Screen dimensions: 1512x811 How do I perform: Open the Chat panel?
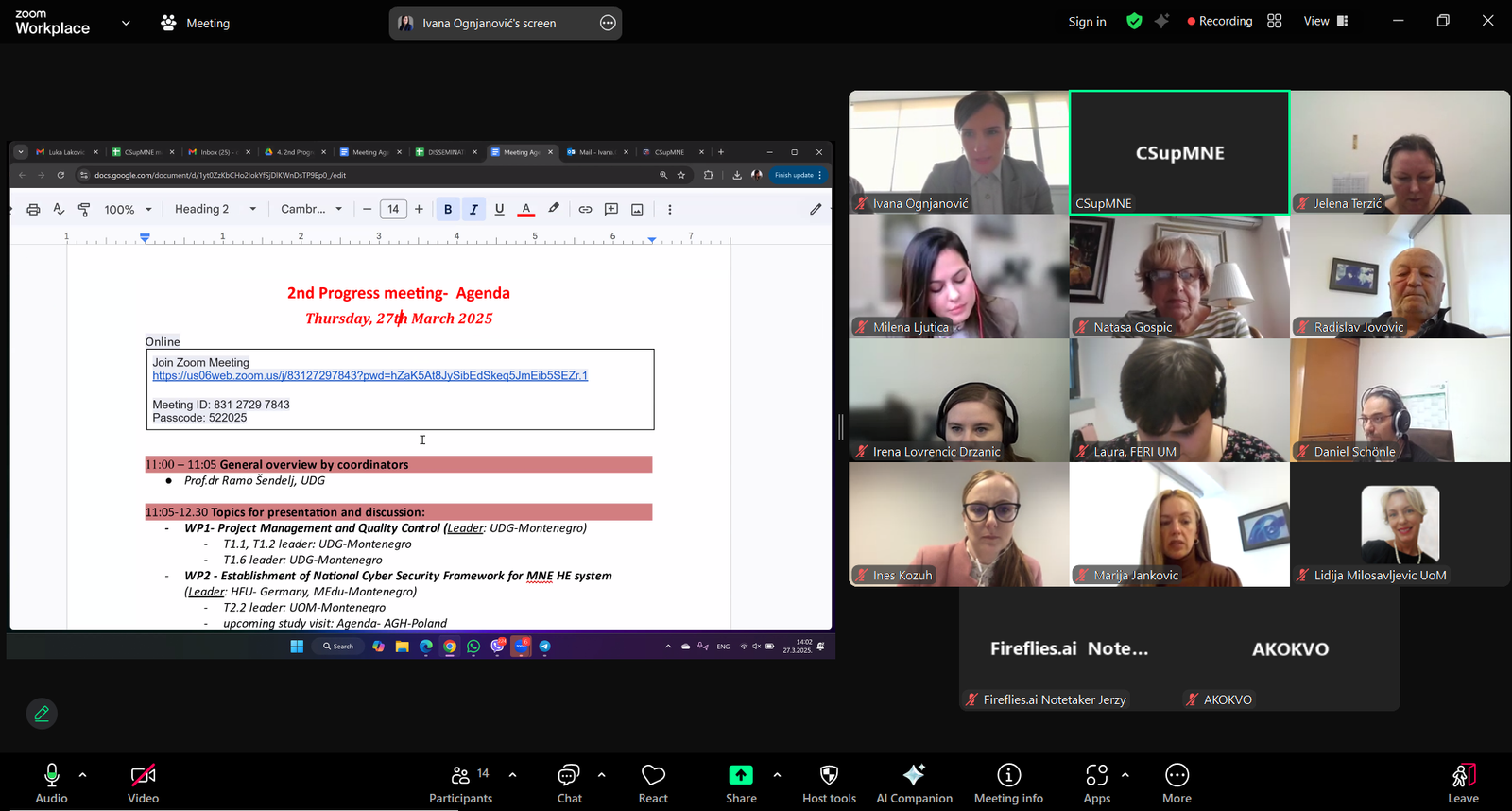tap(569, 784)
